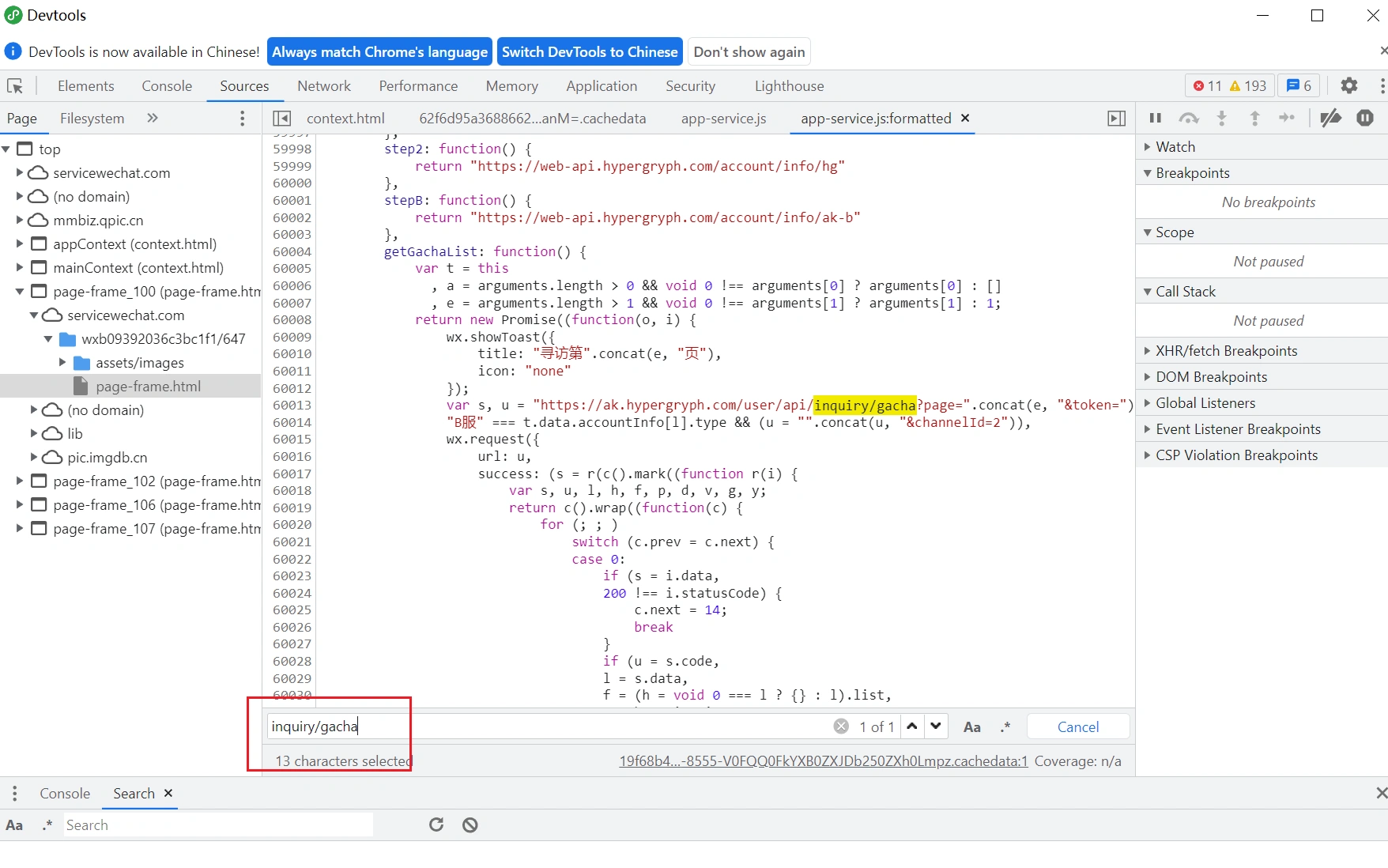Cancel the find in file bar

pyautogui.click(x=1077, y=727)
